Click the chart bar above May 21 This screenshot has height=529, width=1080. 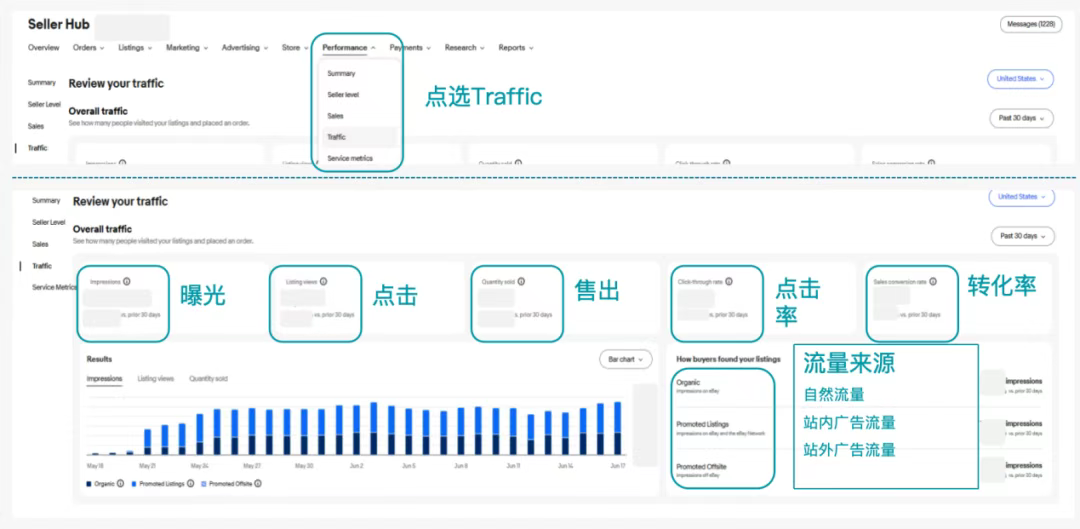click(147, 442)
